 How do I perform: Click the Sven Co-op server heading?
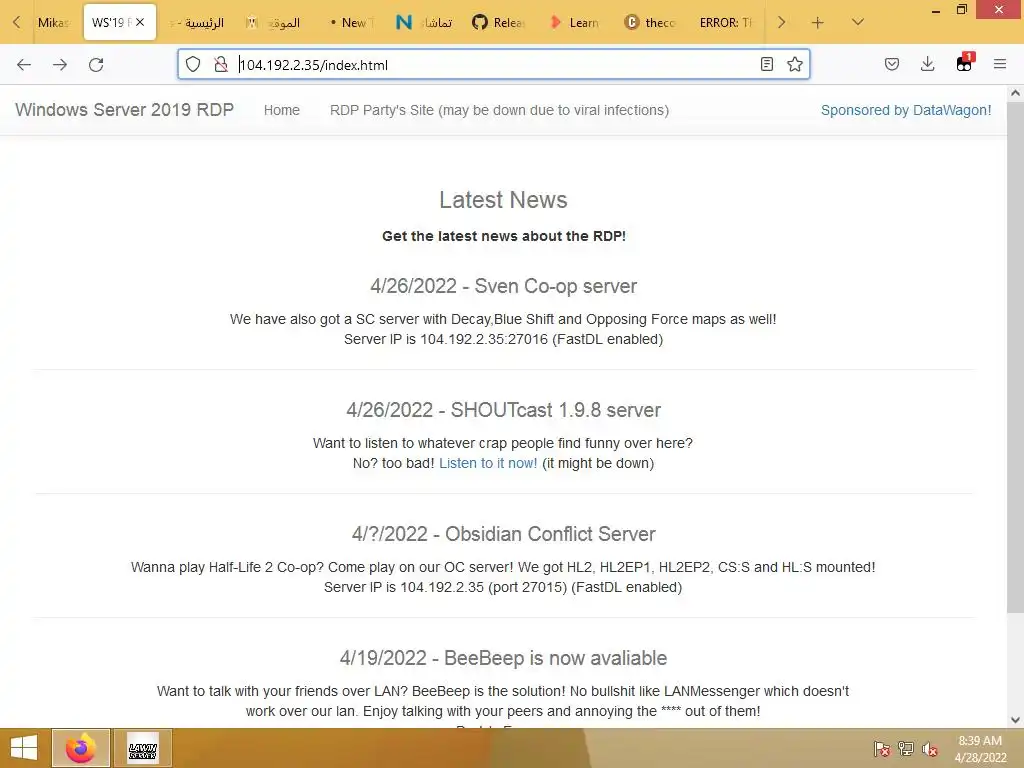504,286
